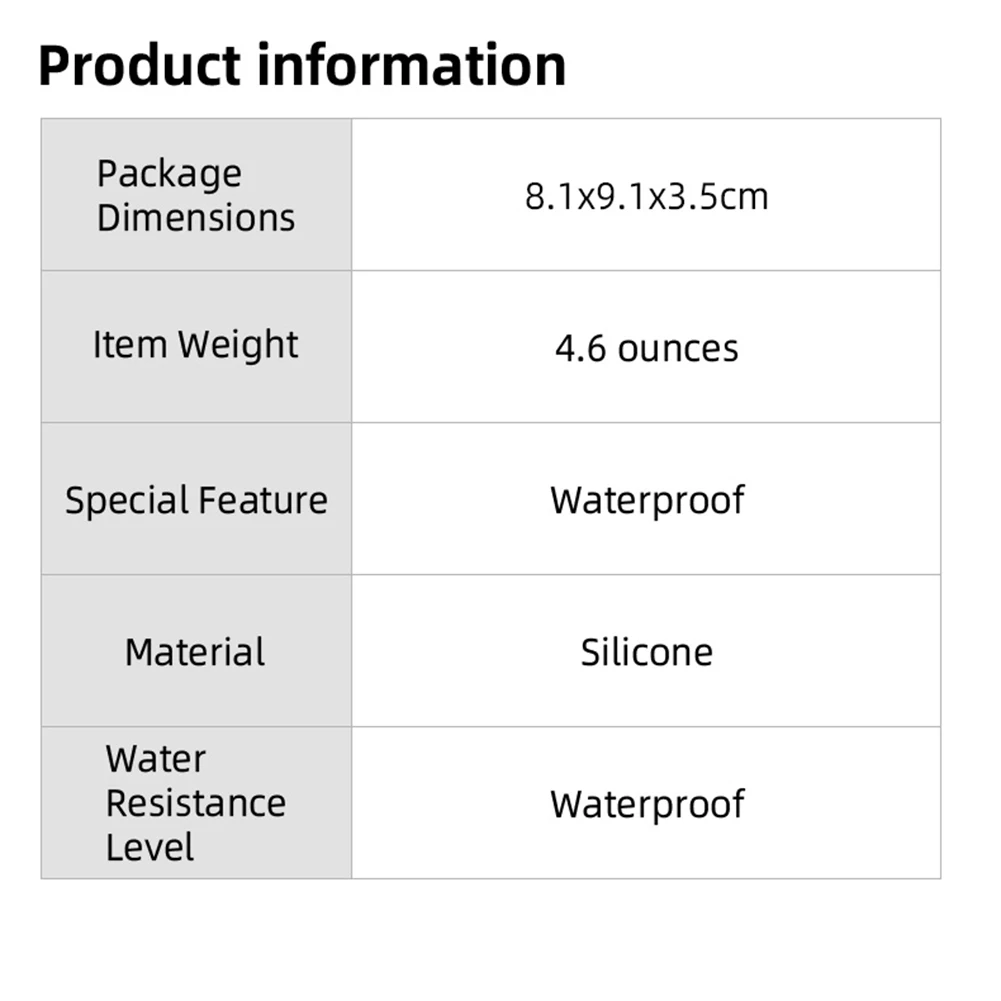Click the word "Level" in the last row
The width and height of the screenshot is (1001, 1001).
[150, 847]
